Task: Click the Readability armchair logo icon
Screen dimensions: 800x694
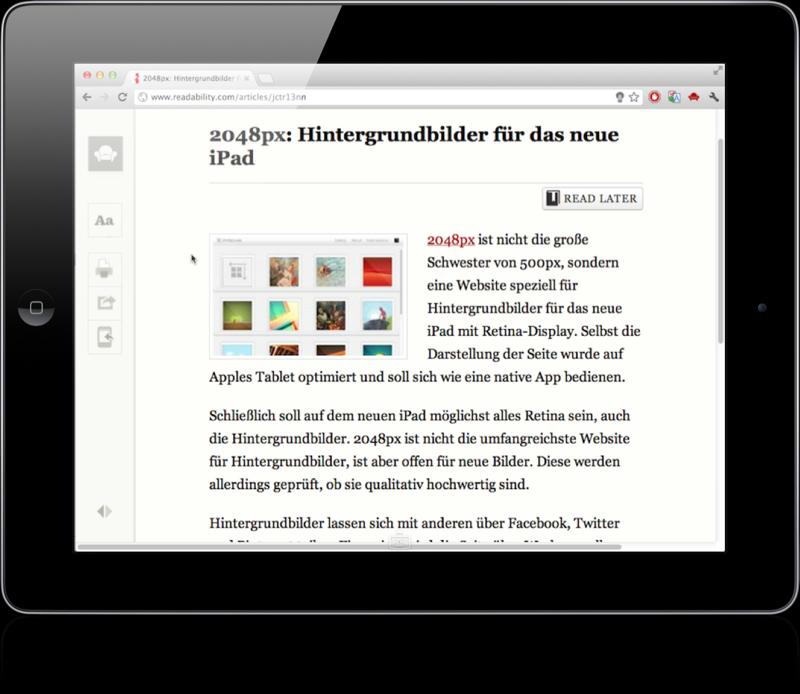Action: [x=105, y=154]
